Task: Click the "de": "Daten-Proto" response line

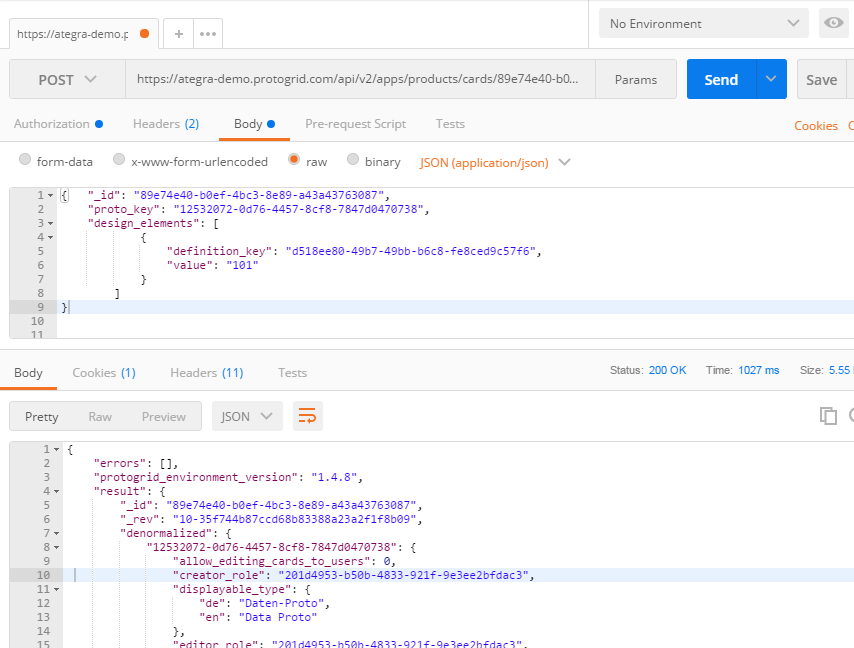Action: coord(265,603)
